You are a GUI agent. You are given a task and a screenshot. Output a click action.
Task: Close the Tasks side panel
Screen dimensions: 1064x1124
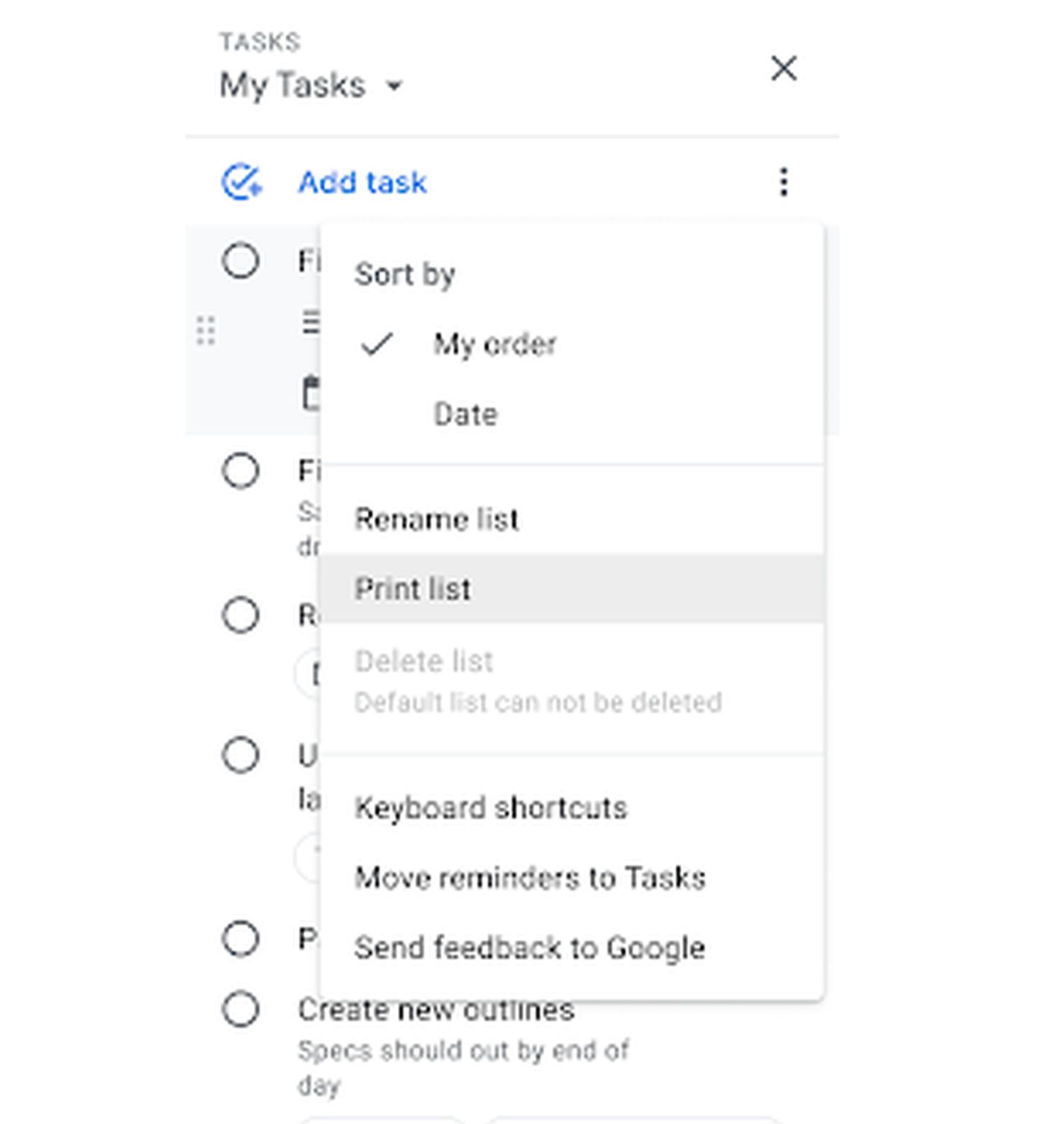tap(784, 69)
